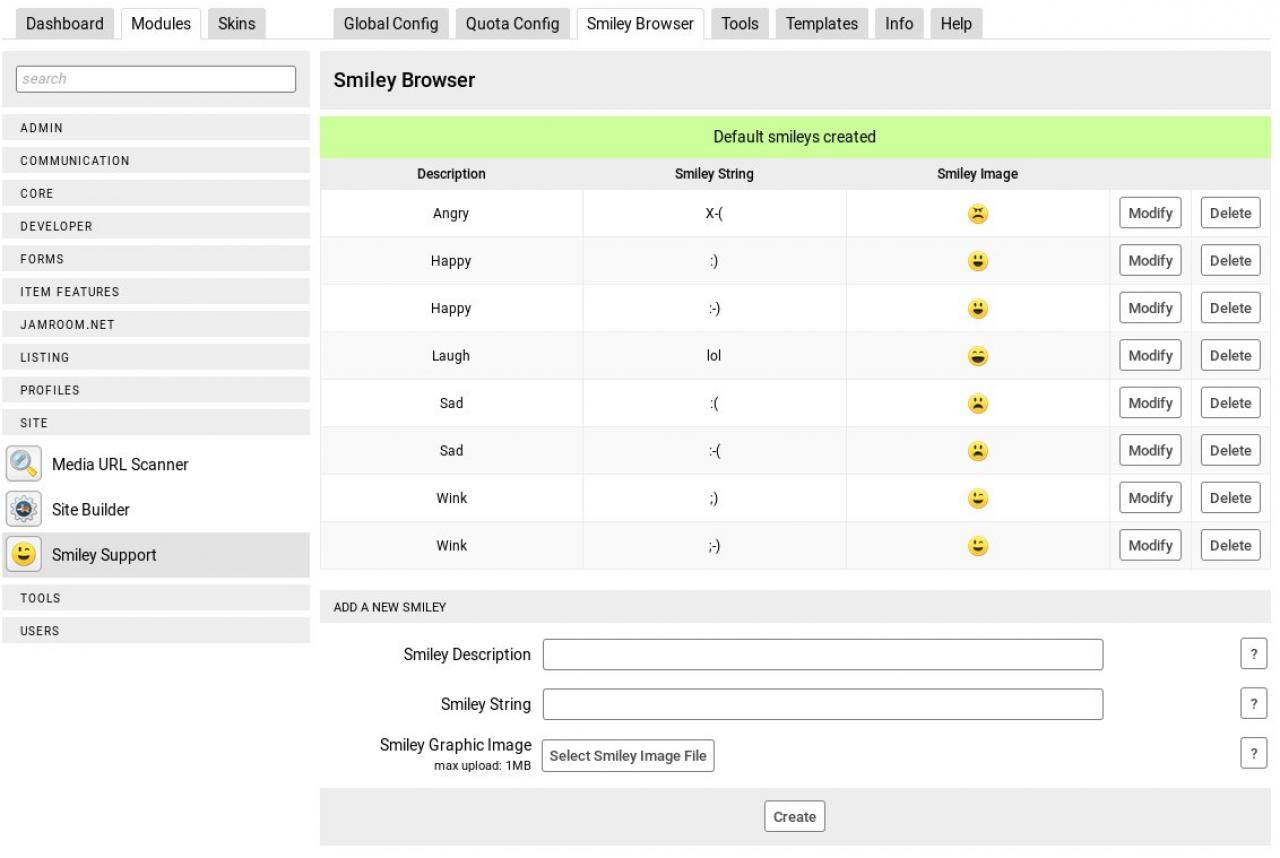Click the Angry smiley image
1280x858 pixels.
[x=978, y=213]
